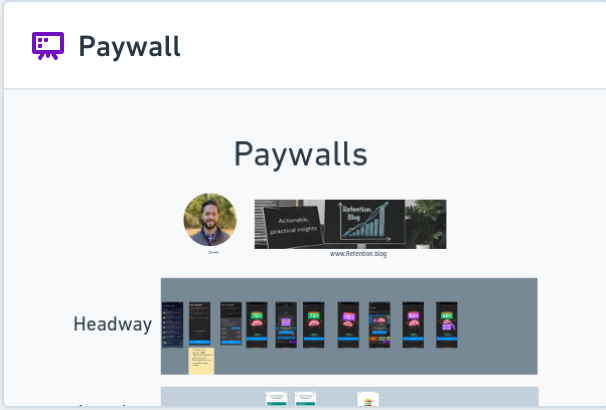Click the rainbow-colored thumbnail in the lower row

click(368, 399)
